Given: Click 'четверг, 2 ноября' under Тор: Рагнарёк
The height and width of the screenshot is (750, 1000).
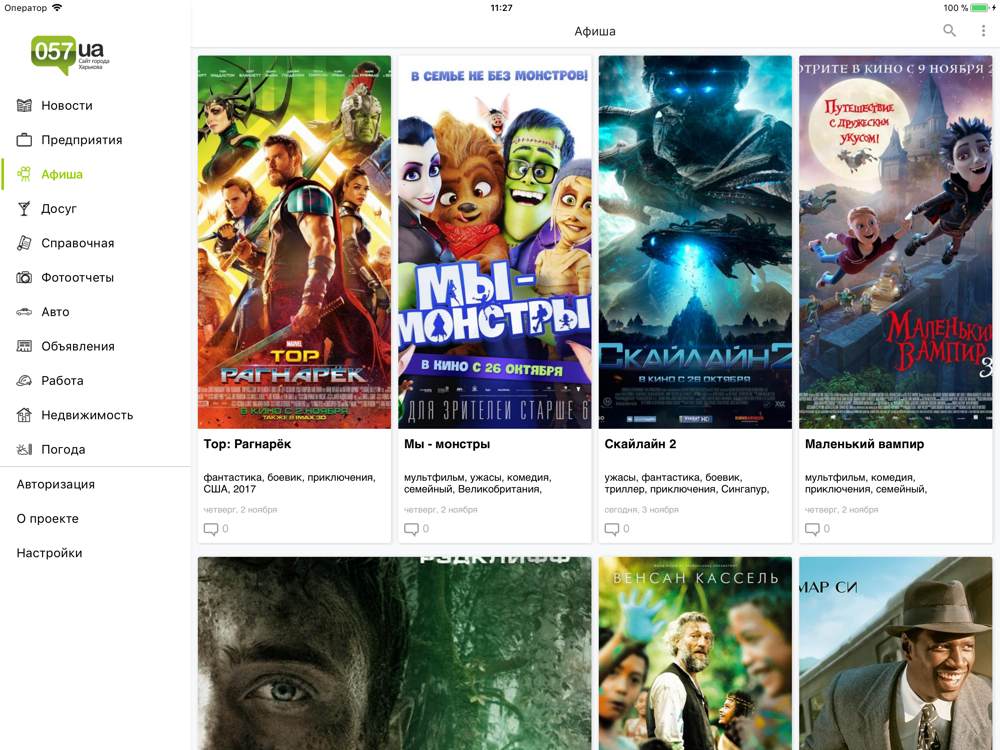Looking at the screenshot, I should [x=240, y=510].
